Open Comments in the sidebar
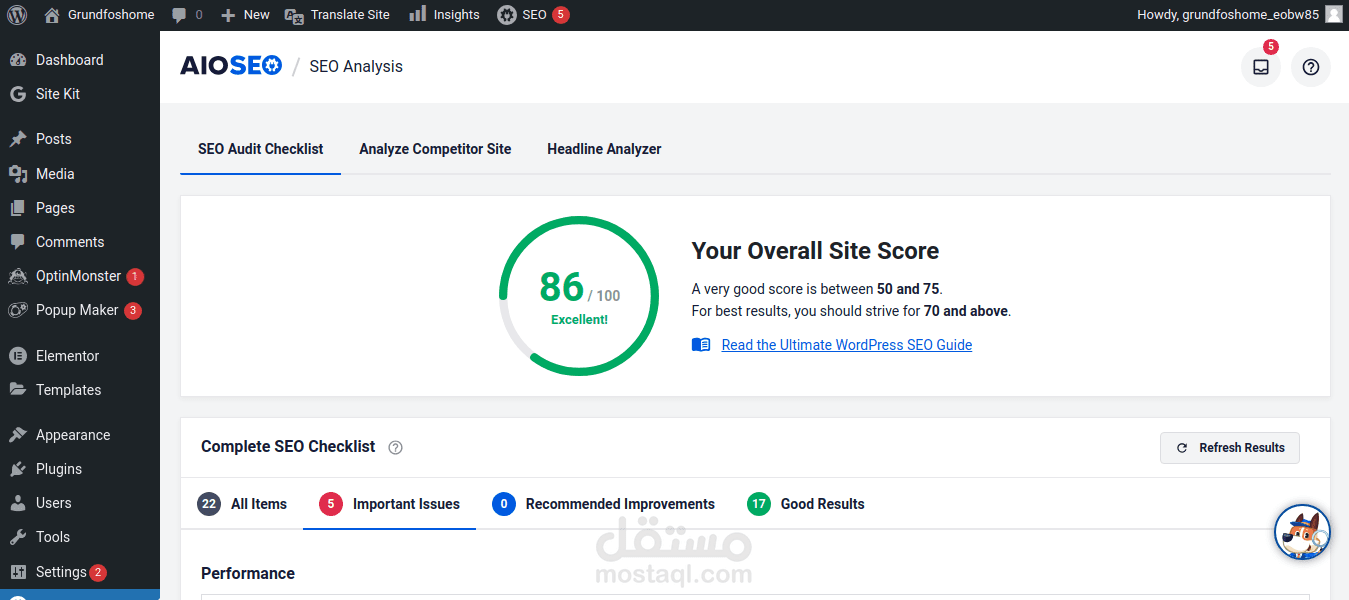Viewport: 1349px width, 600px height. (80, 242)
